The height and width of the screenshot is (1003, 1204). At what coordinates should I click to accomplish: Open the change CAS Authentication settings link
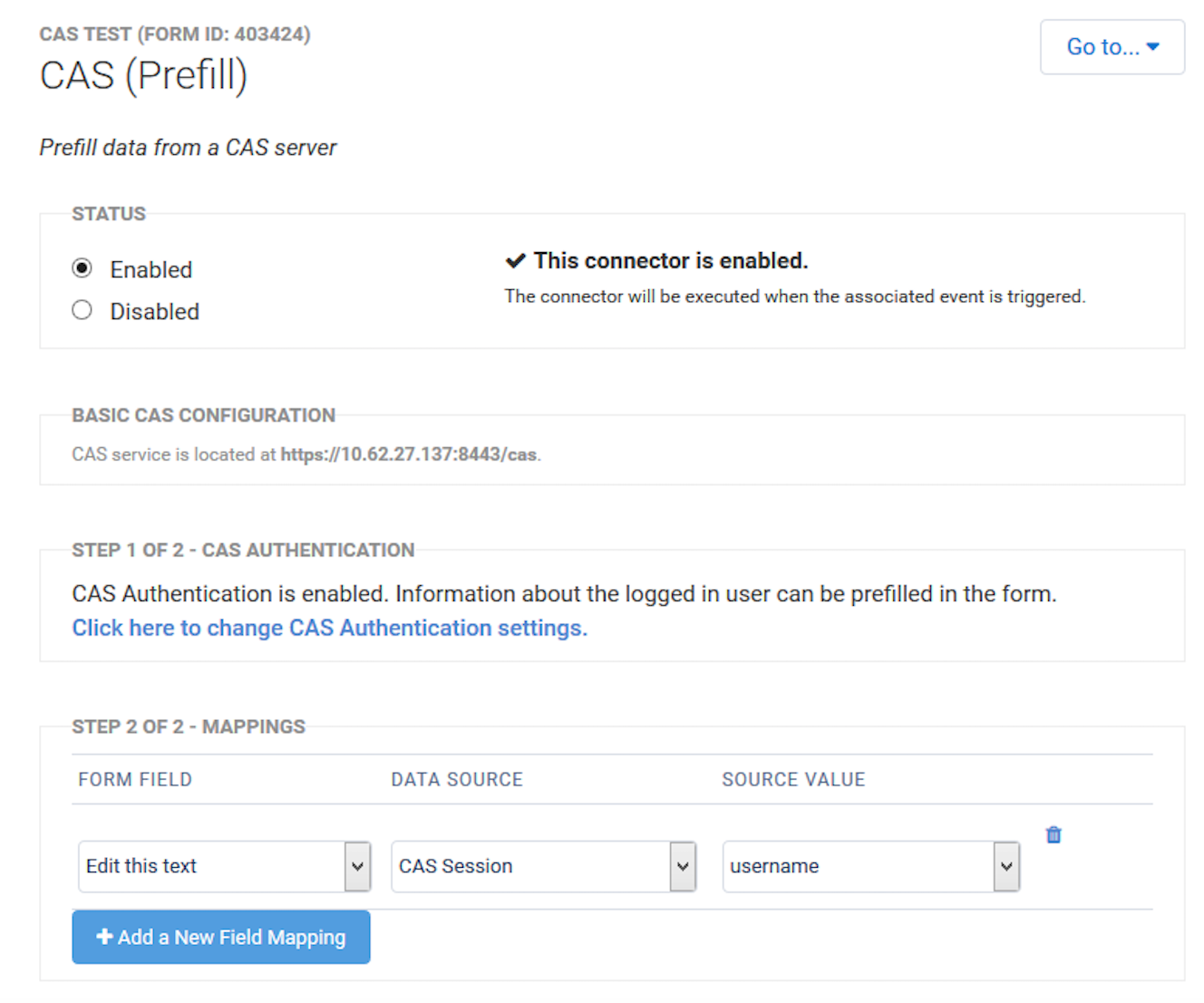[330, 628]
